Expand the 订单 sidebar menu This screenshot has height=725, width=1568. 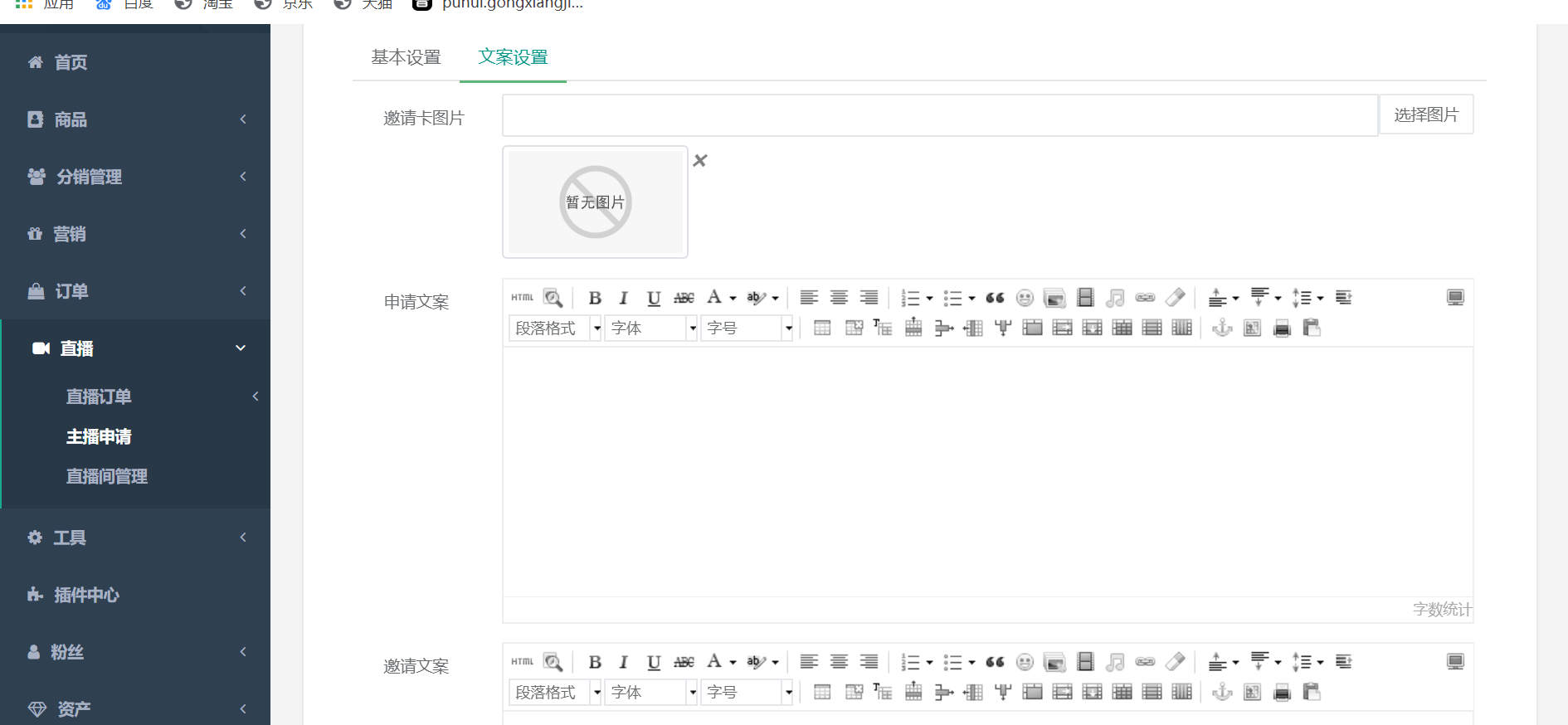click(x=135, y=291)
